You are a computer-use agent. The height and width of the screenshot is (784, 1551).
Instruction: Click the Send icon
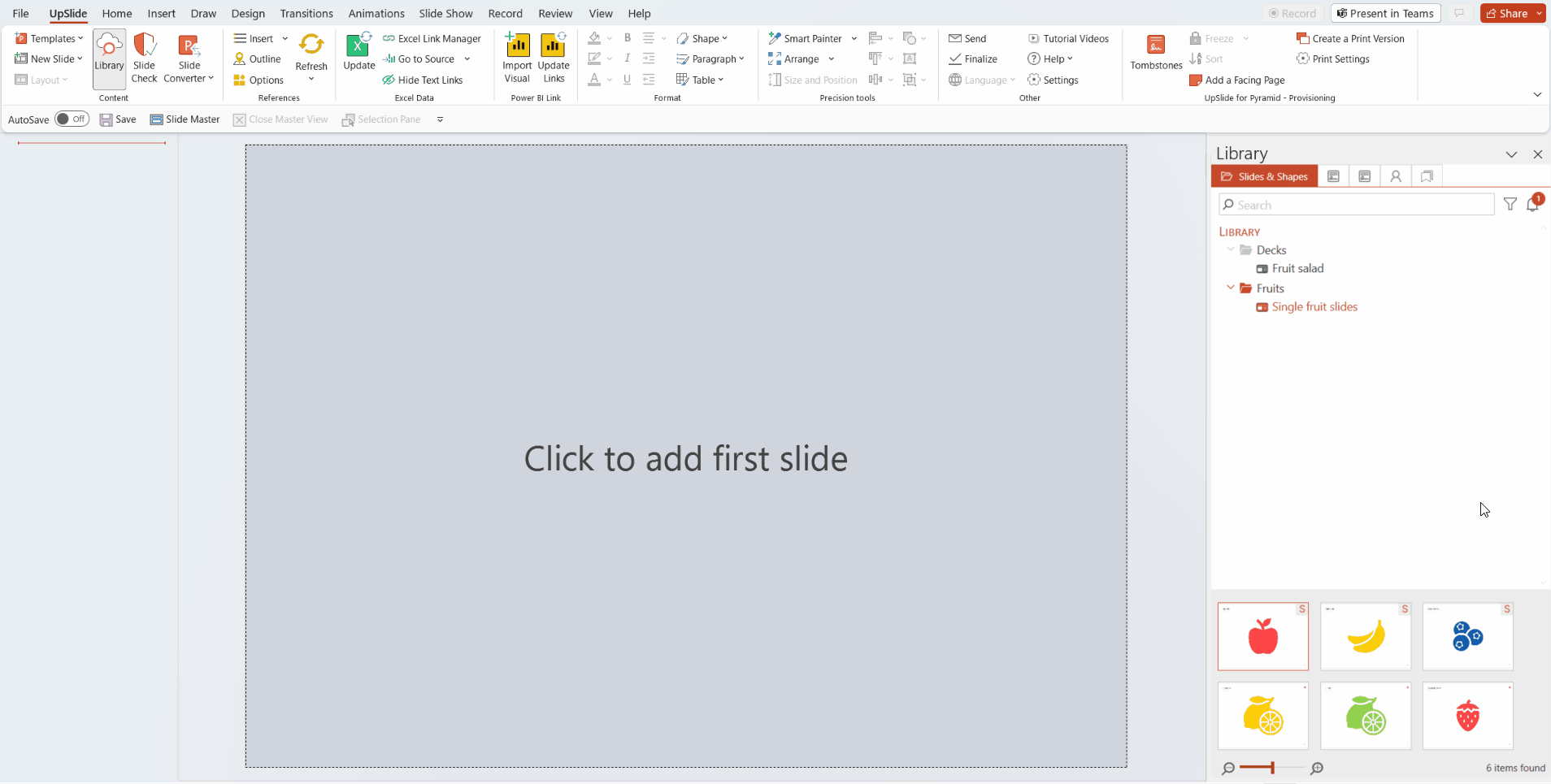point(955,38)
